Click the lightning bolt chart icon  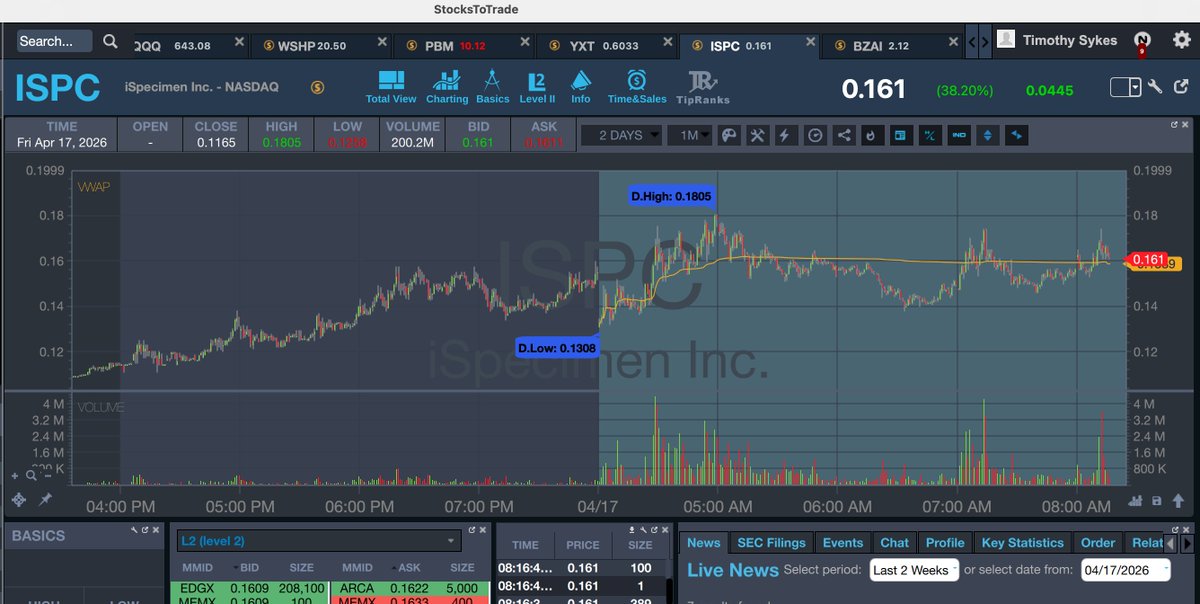pos(787,135)
